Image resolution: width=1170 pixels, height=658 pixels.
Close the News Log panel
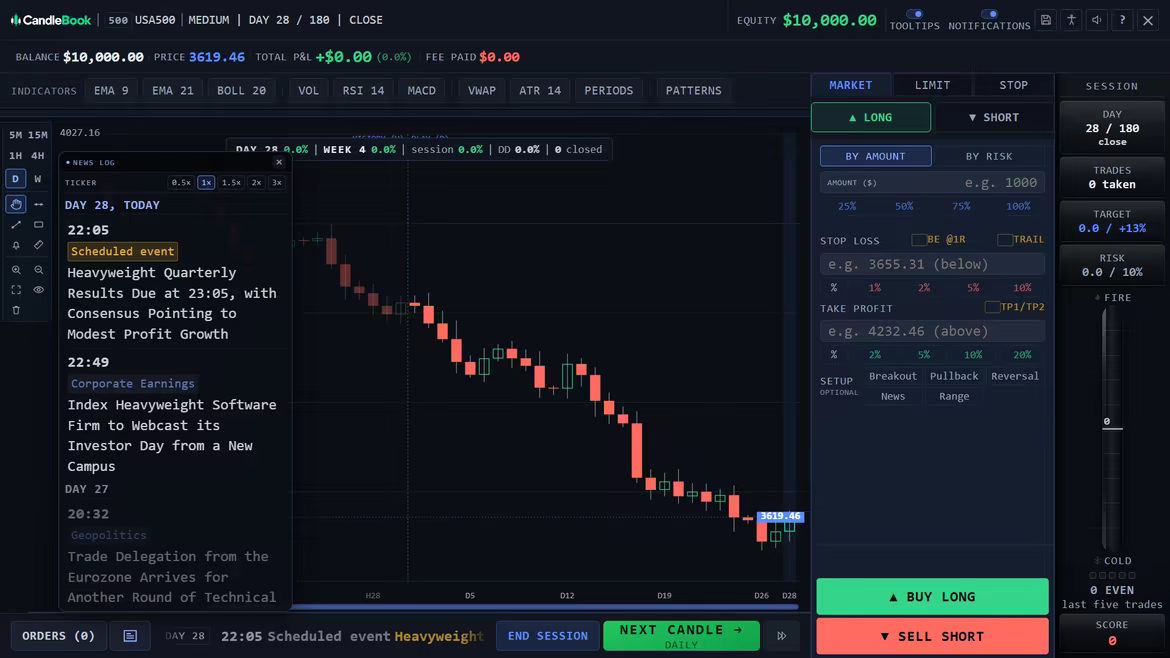tap(279, 162)
